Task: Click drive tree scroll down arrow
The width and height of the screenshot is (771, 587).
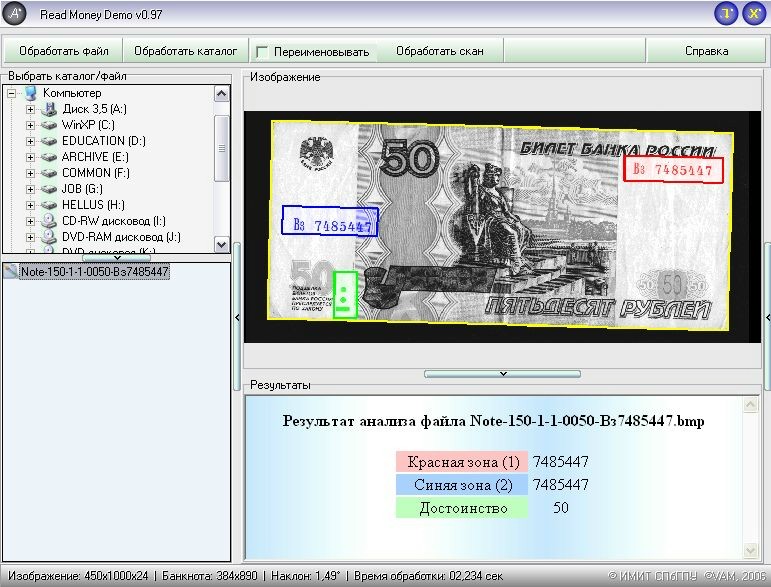Action: point(222,244)
